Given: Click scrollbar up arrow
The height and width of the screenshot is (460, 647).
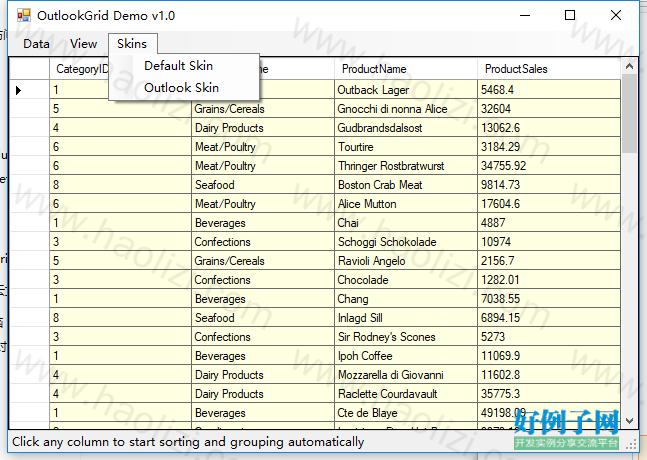Looking at the screenshot, I should point(629,66).
